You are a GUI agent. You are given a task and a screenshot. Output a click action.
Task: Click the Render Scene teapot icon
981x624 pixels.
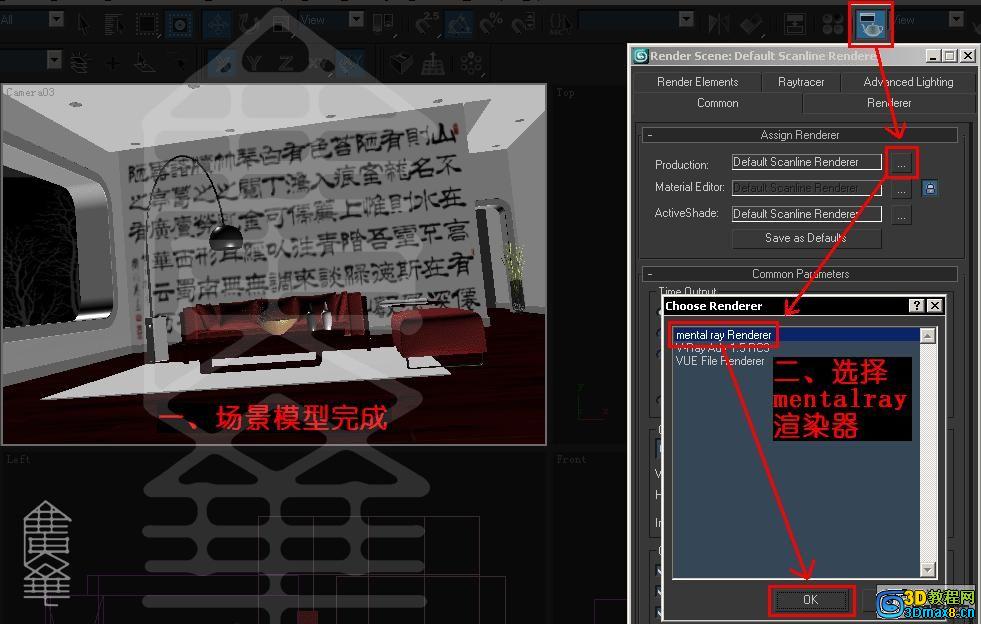pos(870,25)
